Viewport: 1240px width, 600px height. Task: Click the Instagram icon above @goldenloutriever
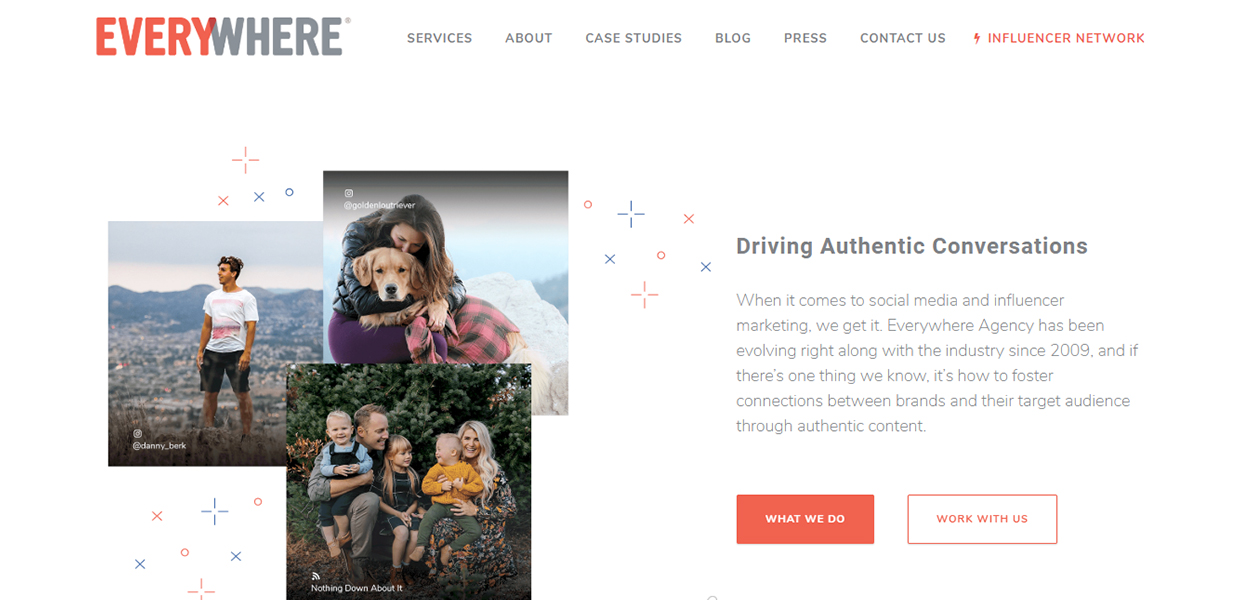pos(349,193)
